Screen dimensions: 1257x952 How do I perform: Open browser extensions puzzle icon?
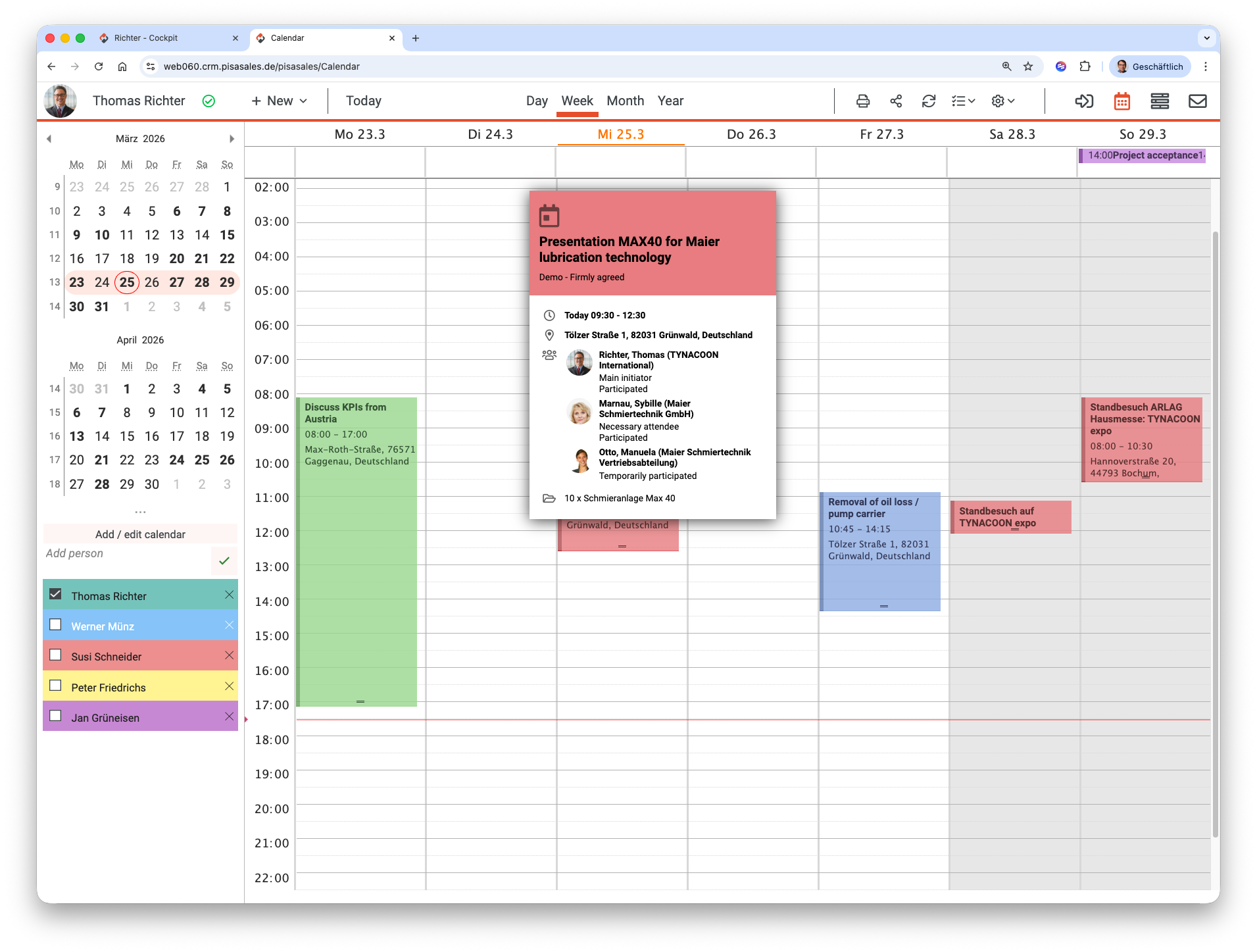pyautogui.click(x=1085, y=66)
